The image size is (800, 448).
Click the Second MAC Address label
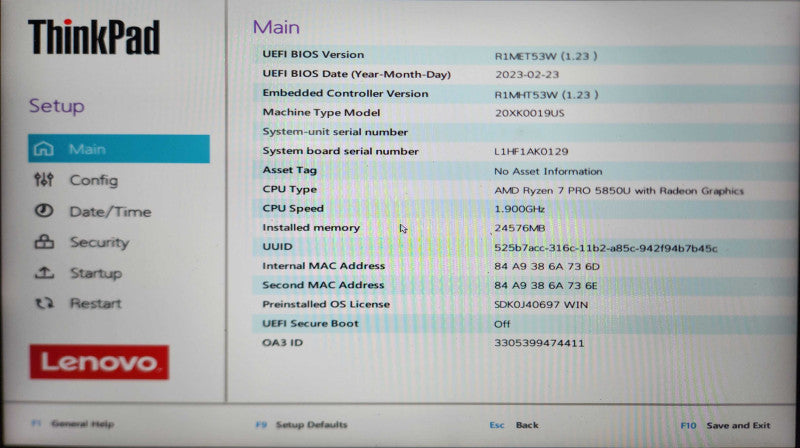pos(323,285)
